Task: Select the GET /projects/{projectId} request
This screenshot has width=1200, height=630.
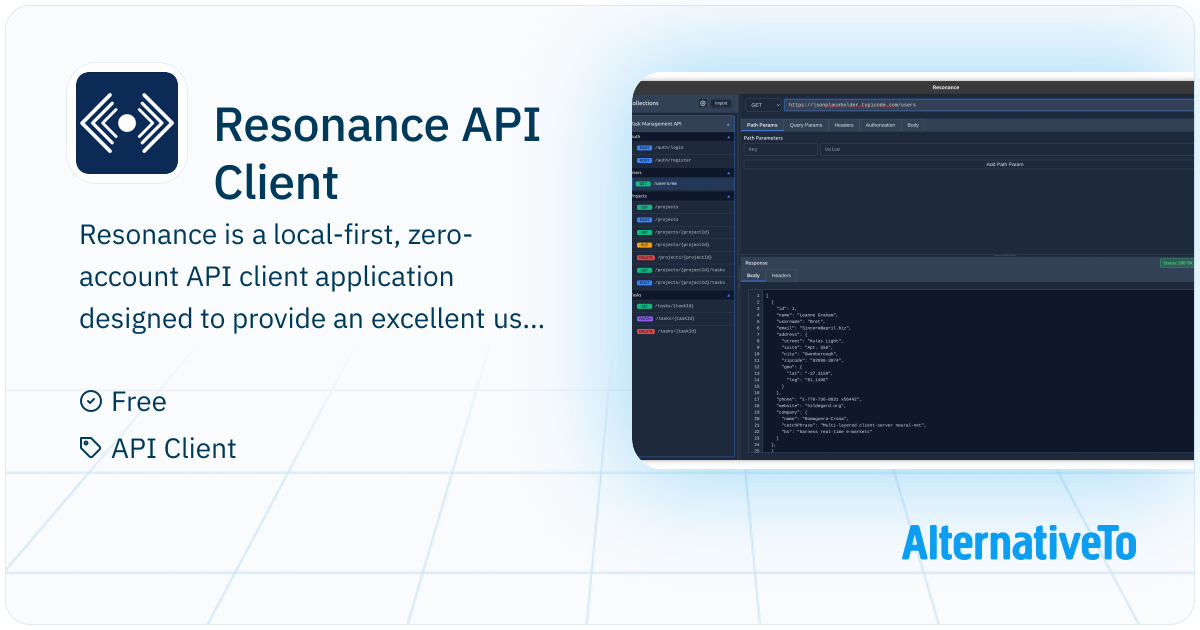Action: click(x=683, y=232)
